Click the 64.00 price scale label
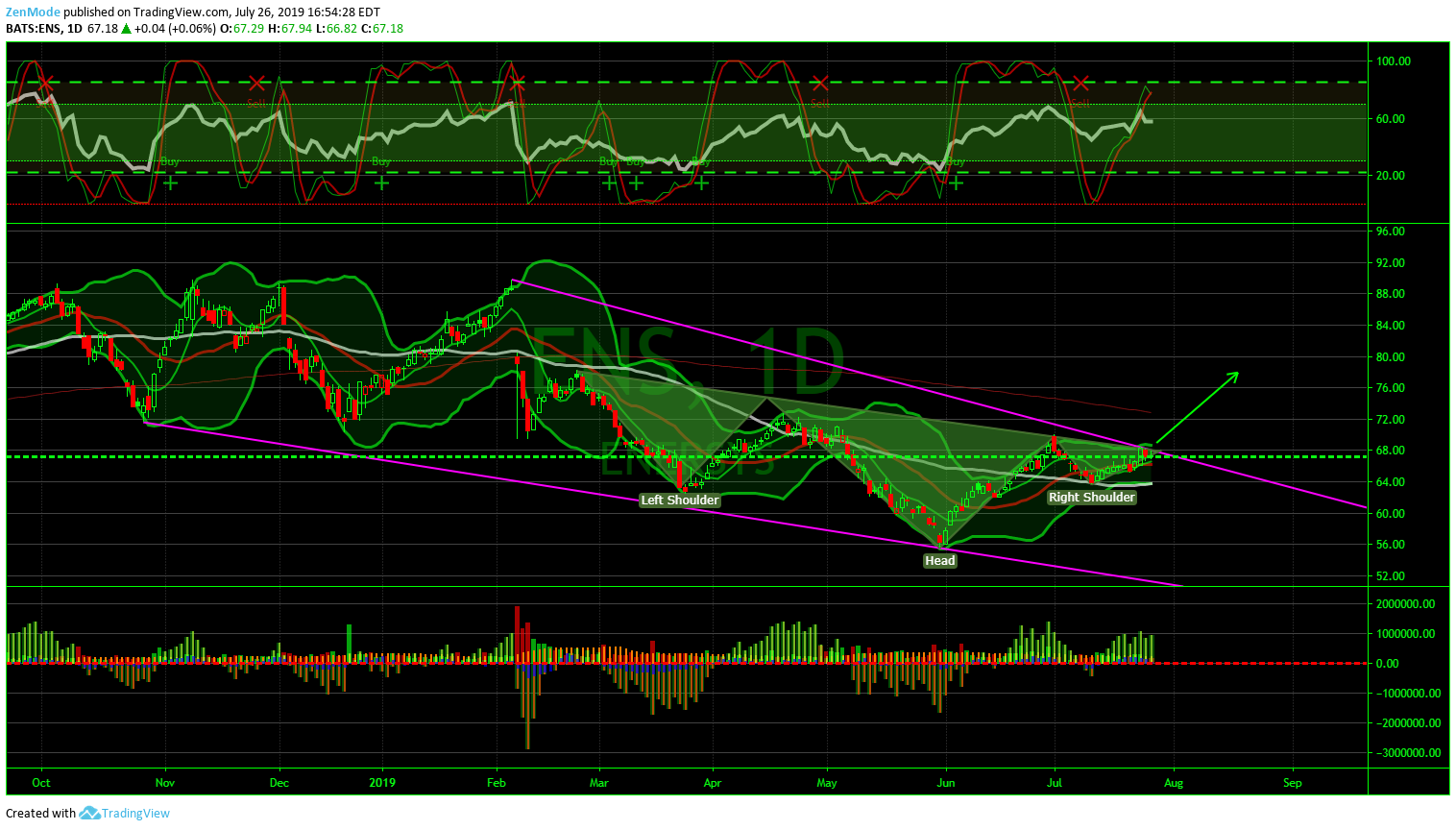1456x830 pixels. click(x=1390, y=482)
